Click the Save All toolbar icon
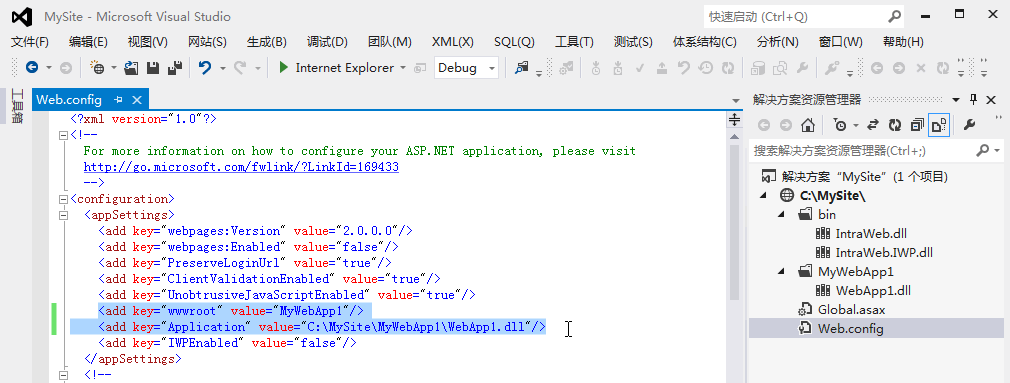This screenshot has width=1010, height=383. [x=175, y=68]
